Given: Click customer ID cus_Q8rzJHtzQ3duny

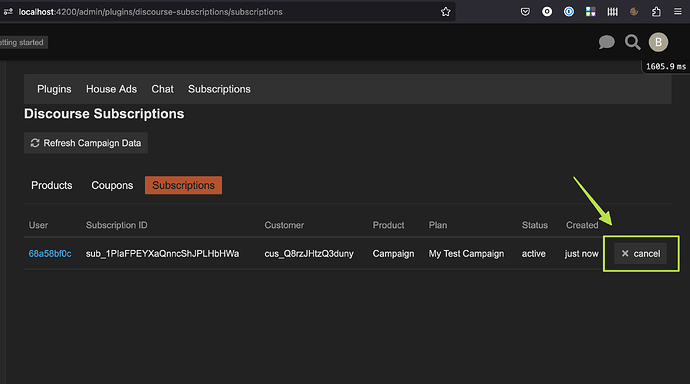Looking at the screenshot, I should [309, 254].
